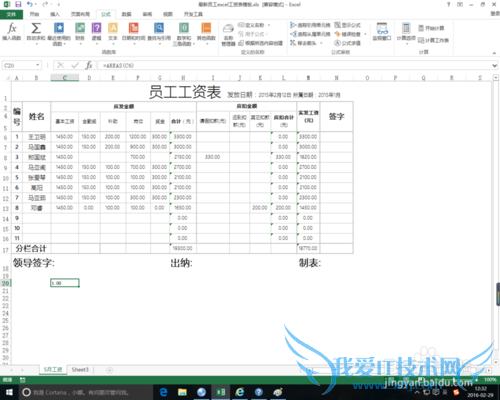Expand the formula bar with chevron

(x=495, y=66)
